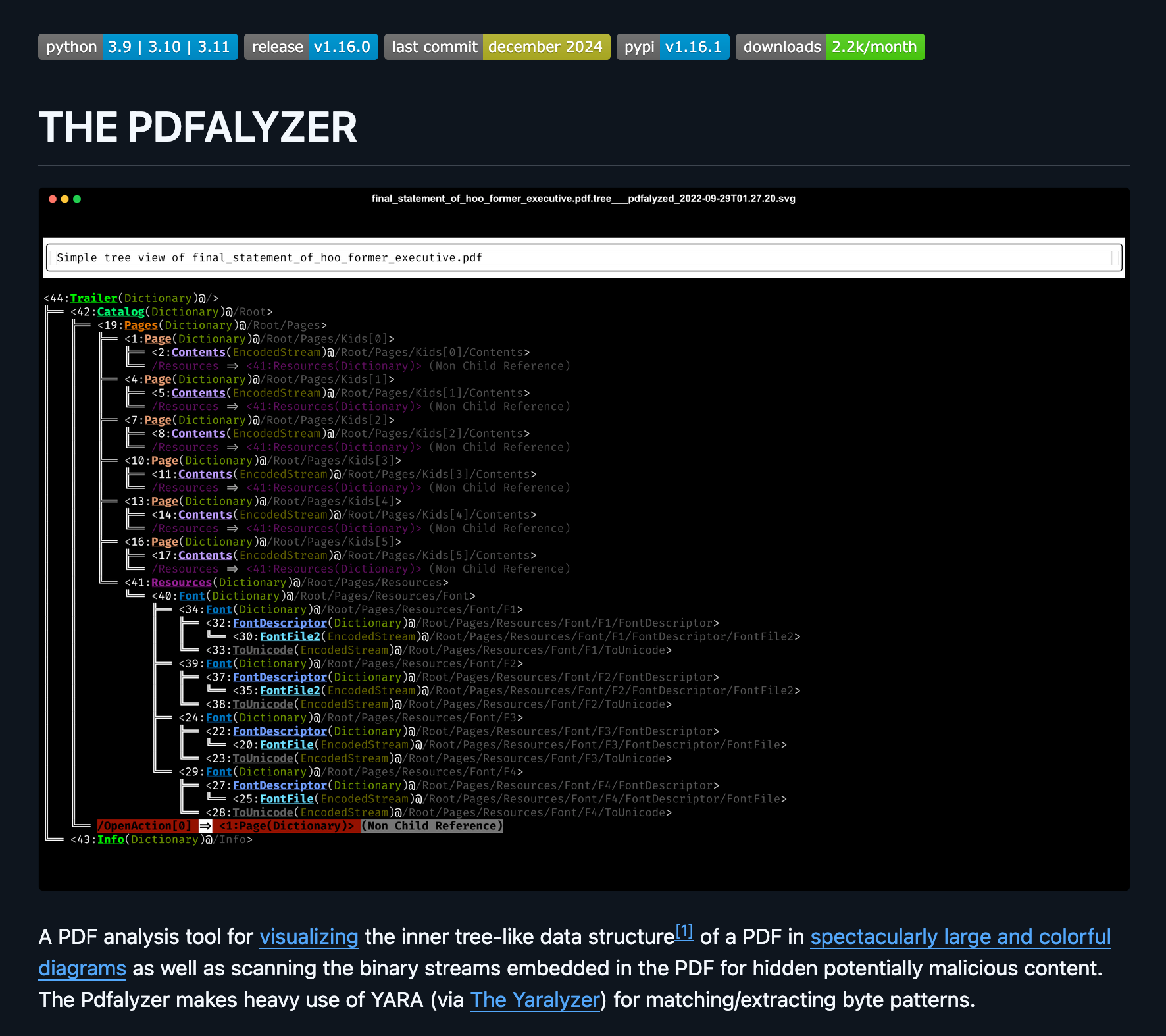Select the '<43:Info(Dictionary)' tree row

pyautogui.click(x=161, y=839)
